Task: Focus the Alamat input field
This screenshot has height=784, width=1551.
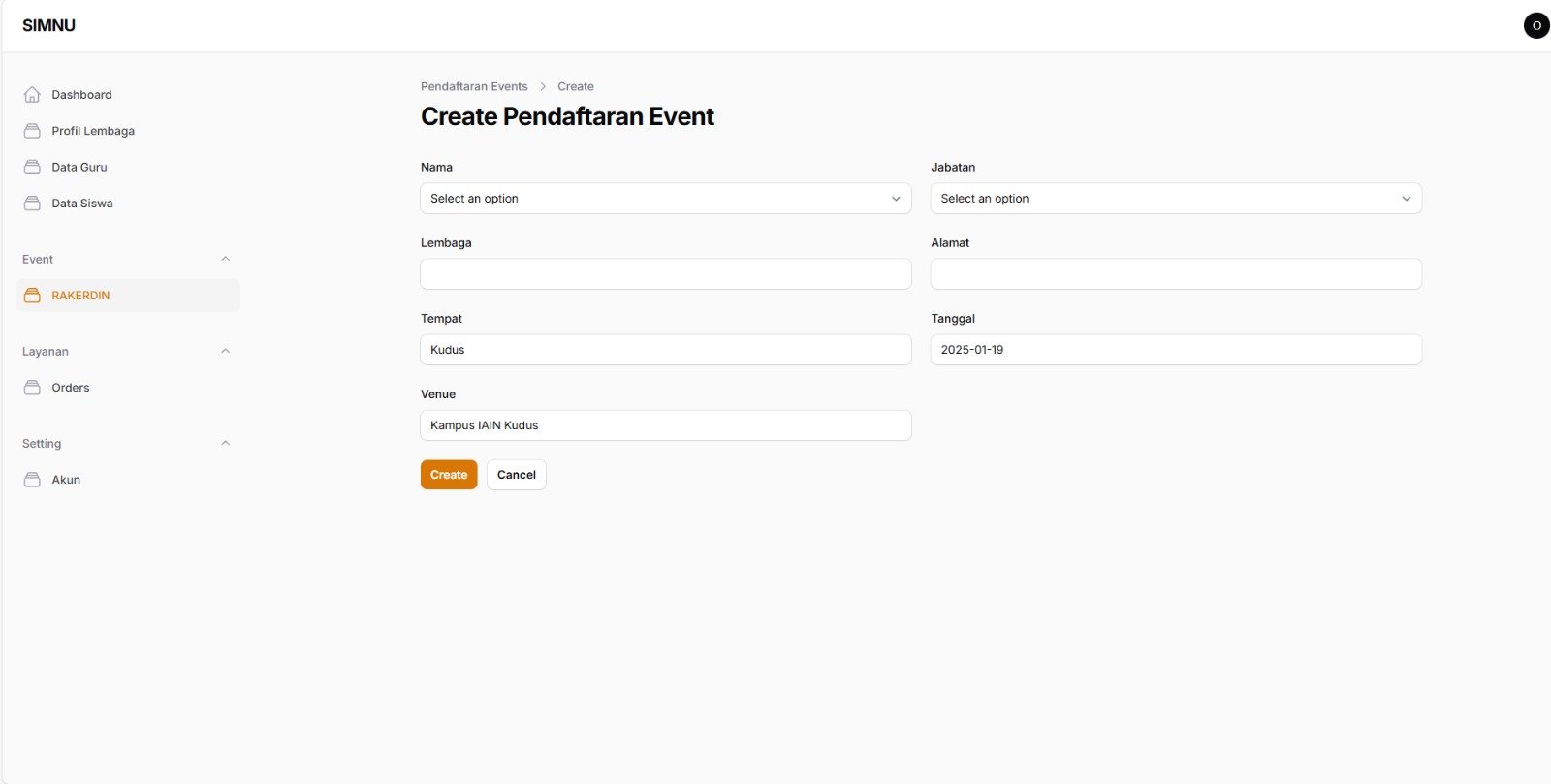Action: (x=1176, y=274)
